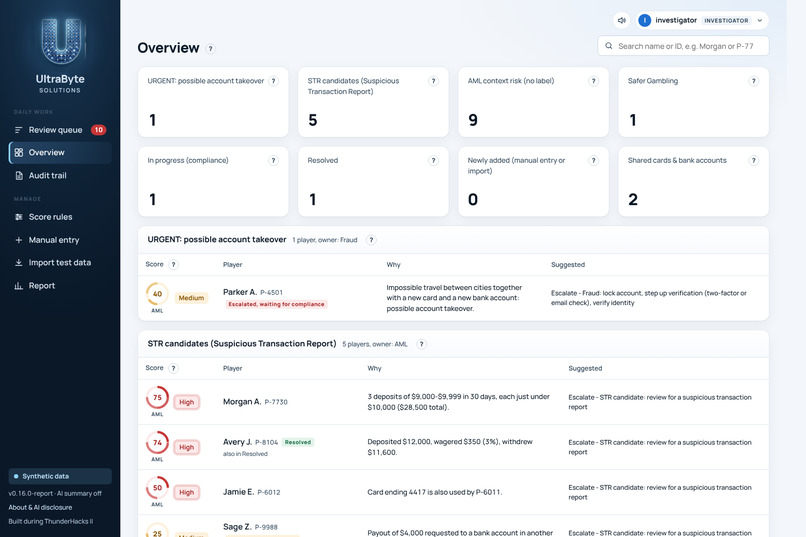Open help on AML context risk card
The width and height of the screenshot is (806, 537).
pyautogui.click(x=593, y=81)
